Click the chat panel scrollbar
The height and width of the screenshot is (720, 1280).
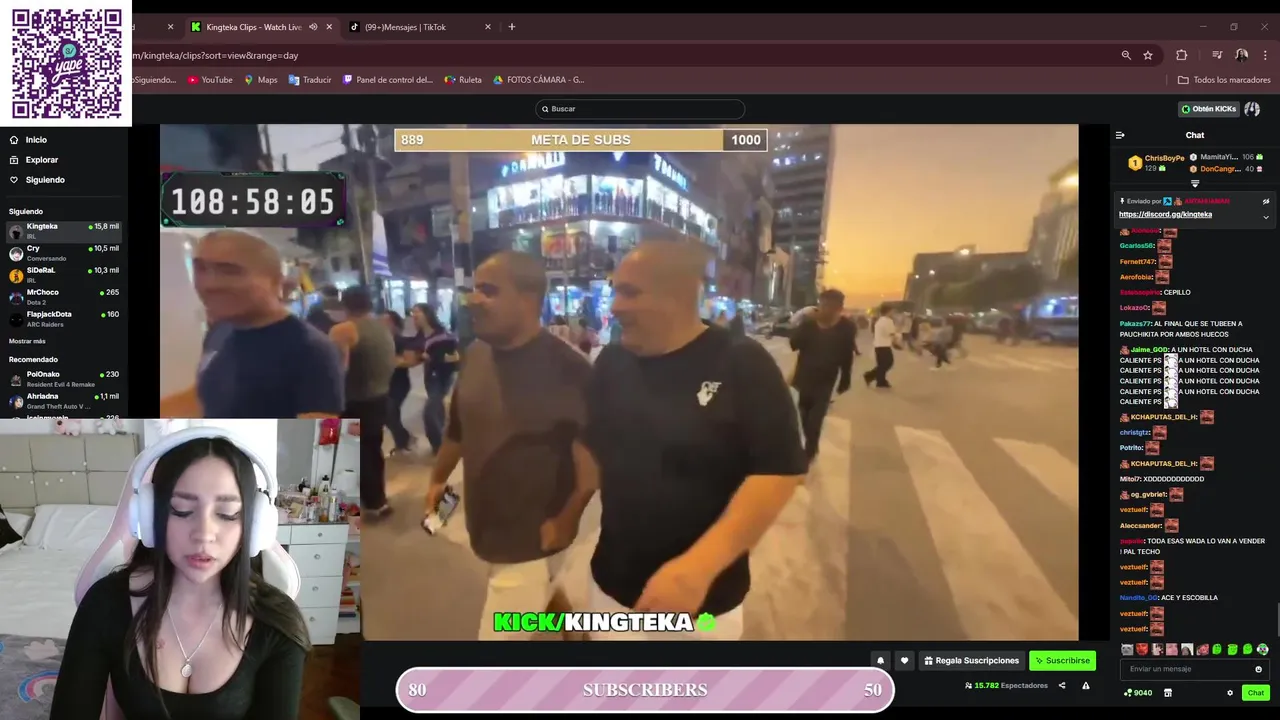pos(1277,618)
